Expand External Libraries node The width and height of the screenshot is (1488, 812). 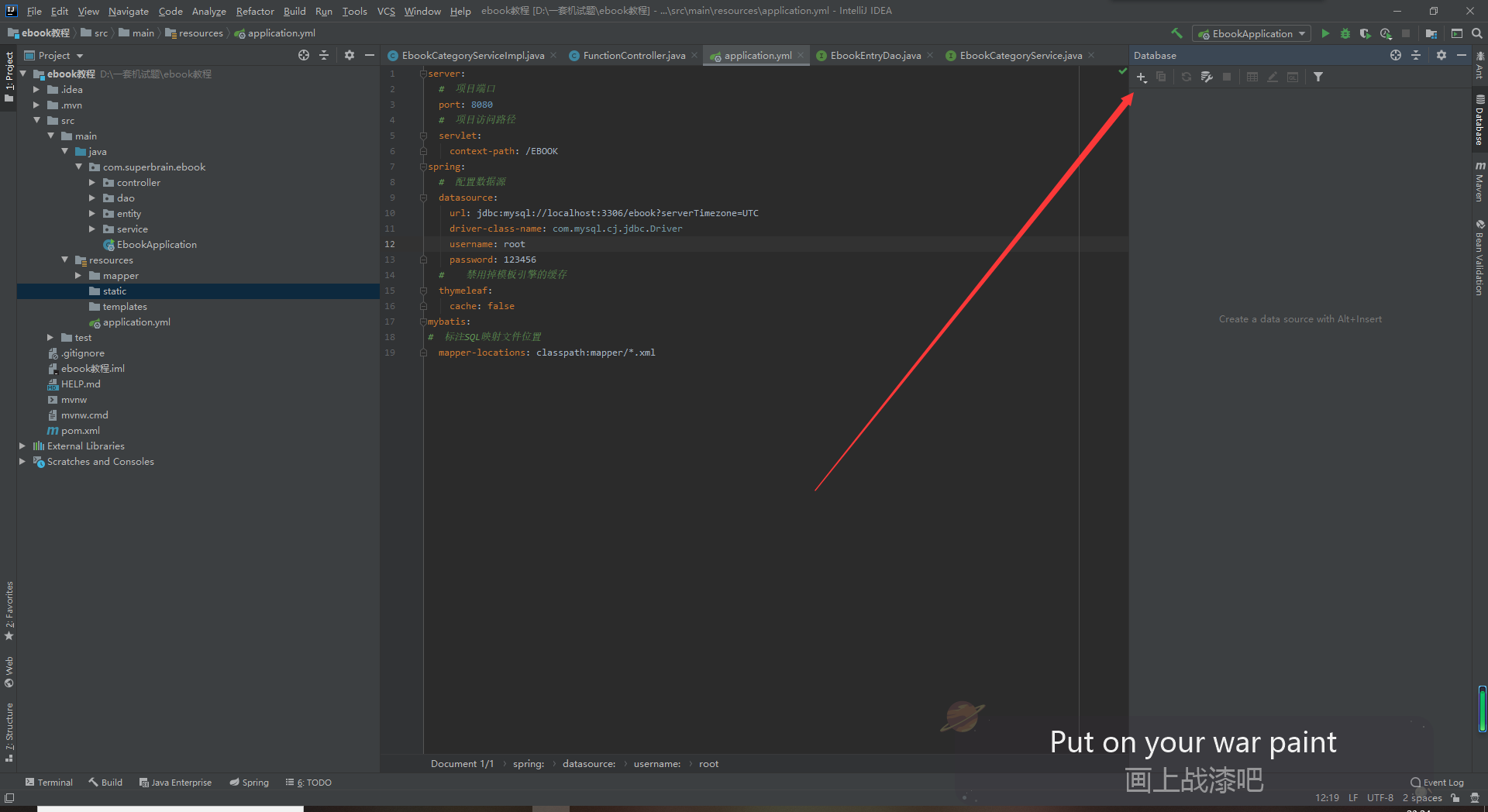[x=22, y=446]
